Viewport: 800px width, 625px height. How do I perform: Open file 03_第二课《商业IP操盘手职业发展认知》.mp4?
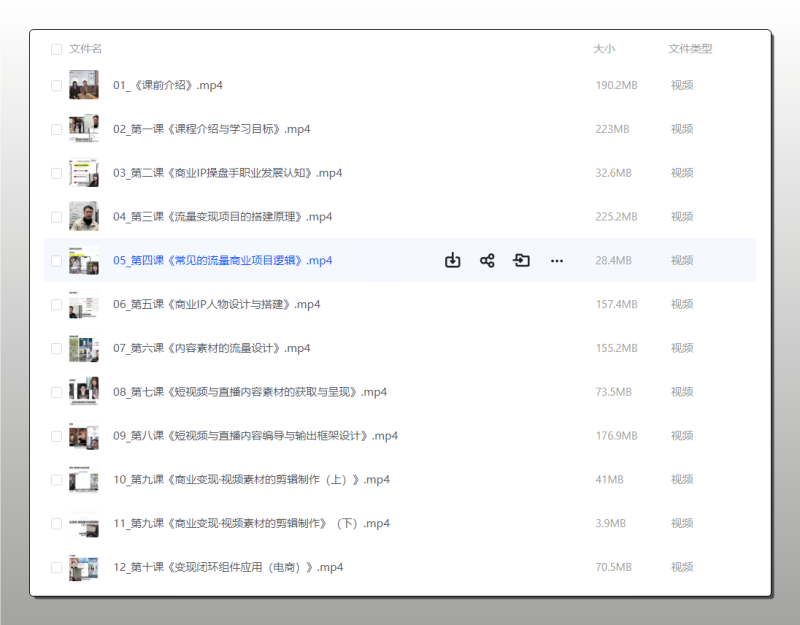tap(227, 173)
